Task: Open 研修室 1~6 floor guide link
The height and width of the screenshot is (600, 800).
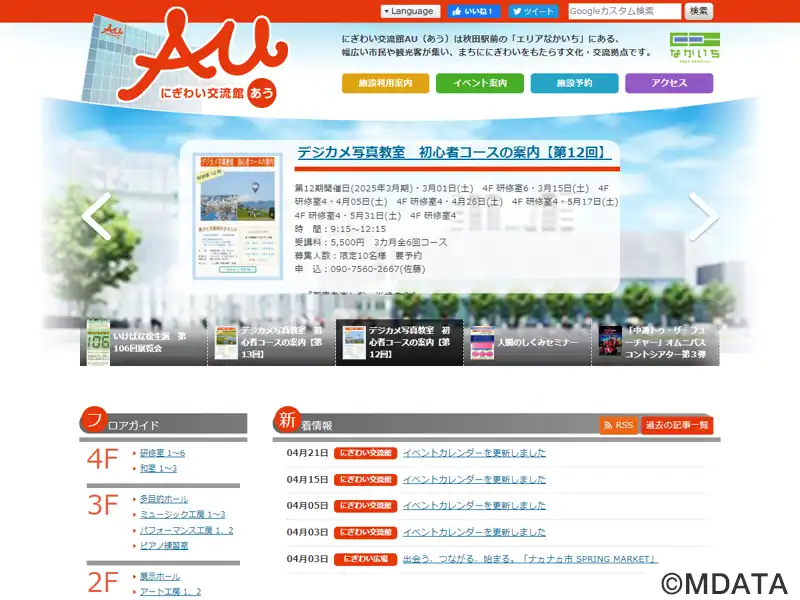Action: pyautogui.click(x=162, y=453)
